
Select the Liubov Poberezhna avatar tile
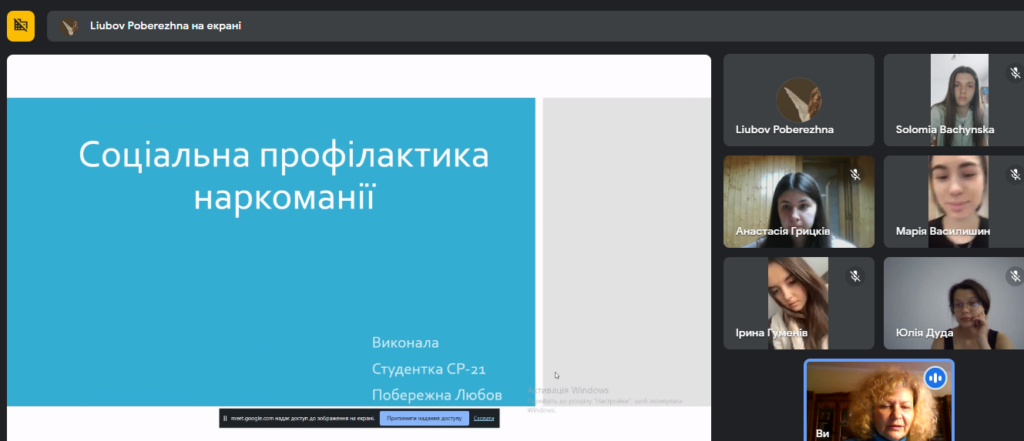(798, 100)
